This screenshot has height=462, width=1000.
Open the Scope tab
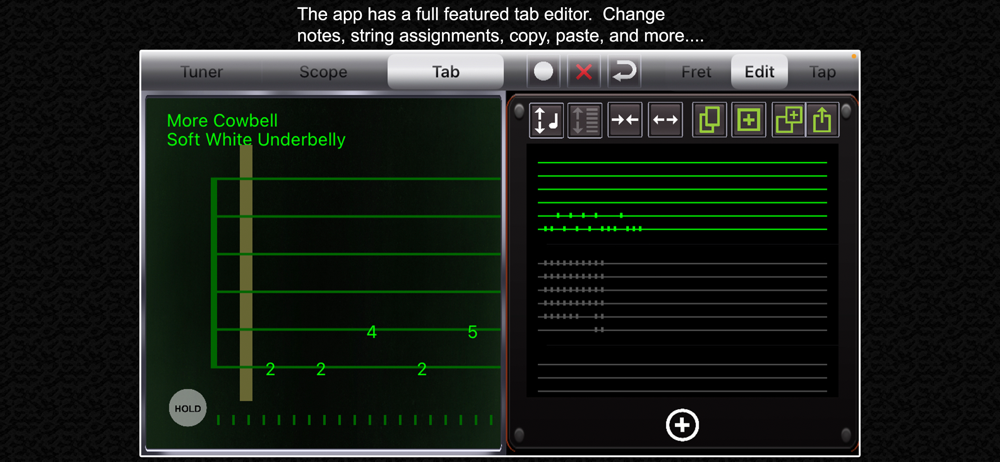click(323, 72)
